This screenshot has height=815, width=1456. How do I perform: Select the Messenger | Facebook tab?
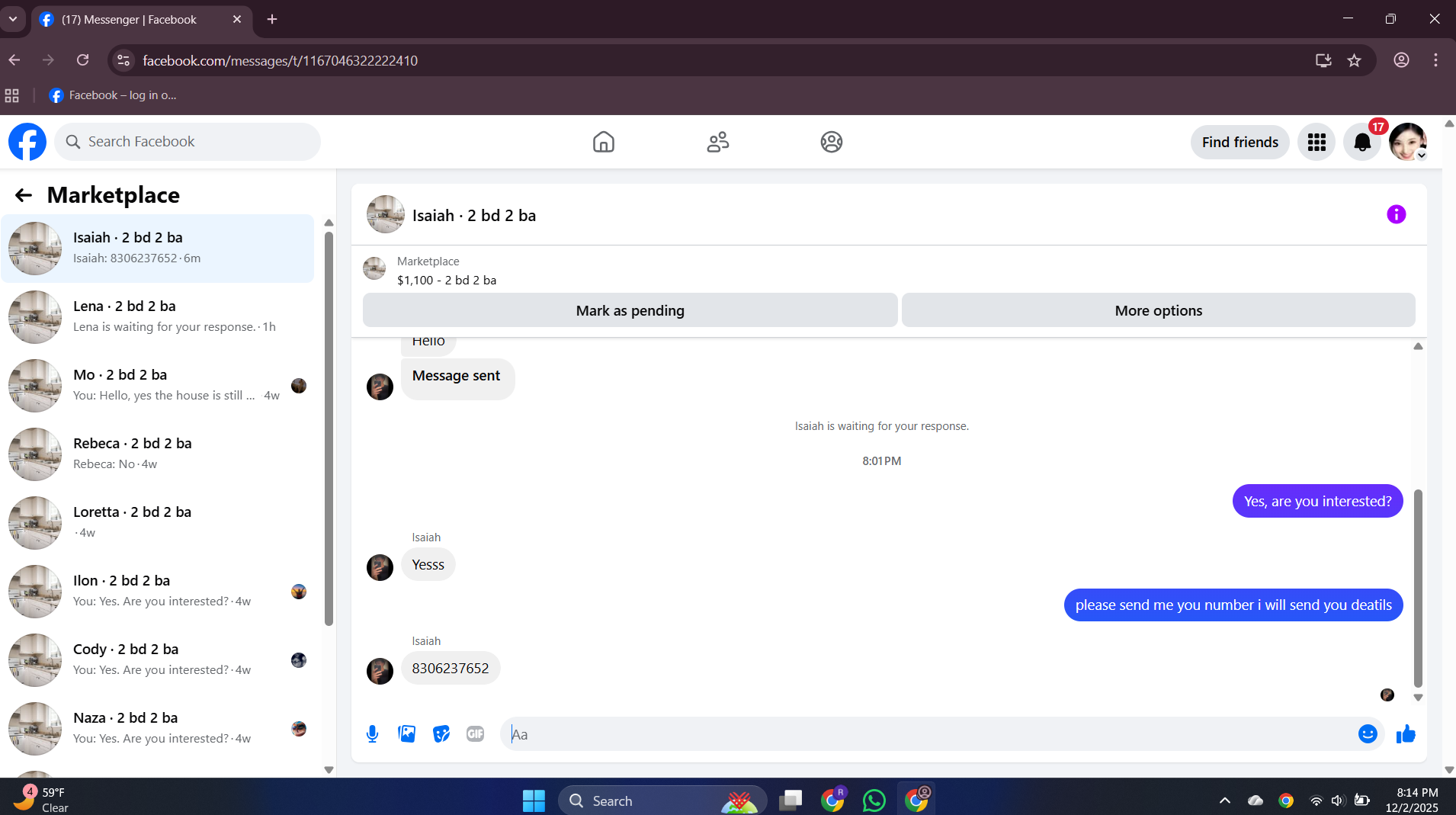141,19
